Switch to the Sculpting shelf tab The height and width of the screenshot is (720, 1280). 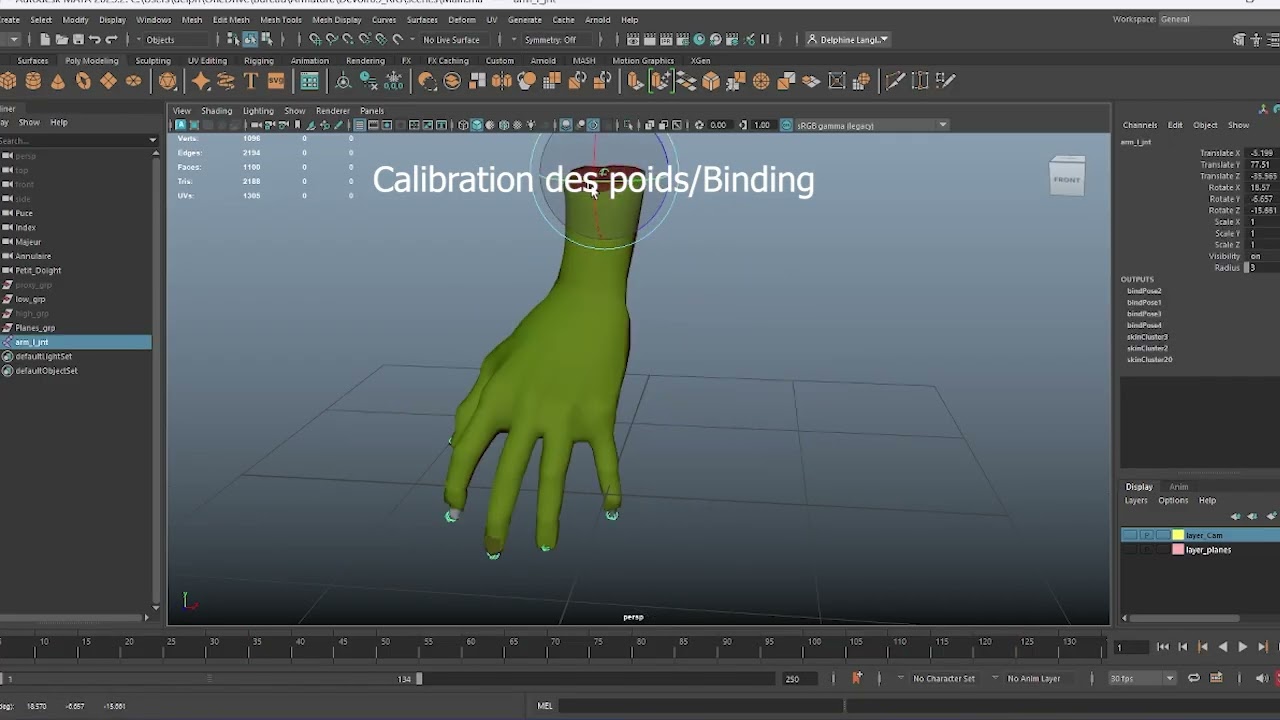point(153,60)
